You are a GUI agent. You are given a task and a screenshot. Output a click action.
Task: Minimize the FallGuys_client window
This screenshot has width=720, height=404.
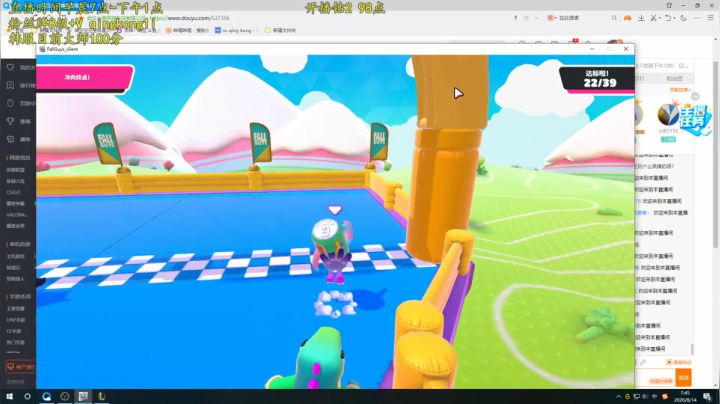[592, 49]
